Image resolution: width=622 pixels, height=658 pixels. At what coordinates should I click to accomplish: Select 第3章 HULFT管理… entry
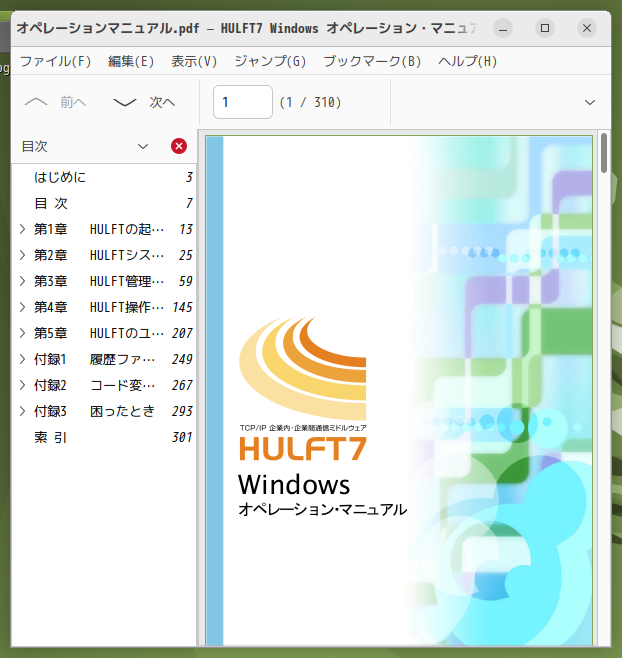coord(104,281)
